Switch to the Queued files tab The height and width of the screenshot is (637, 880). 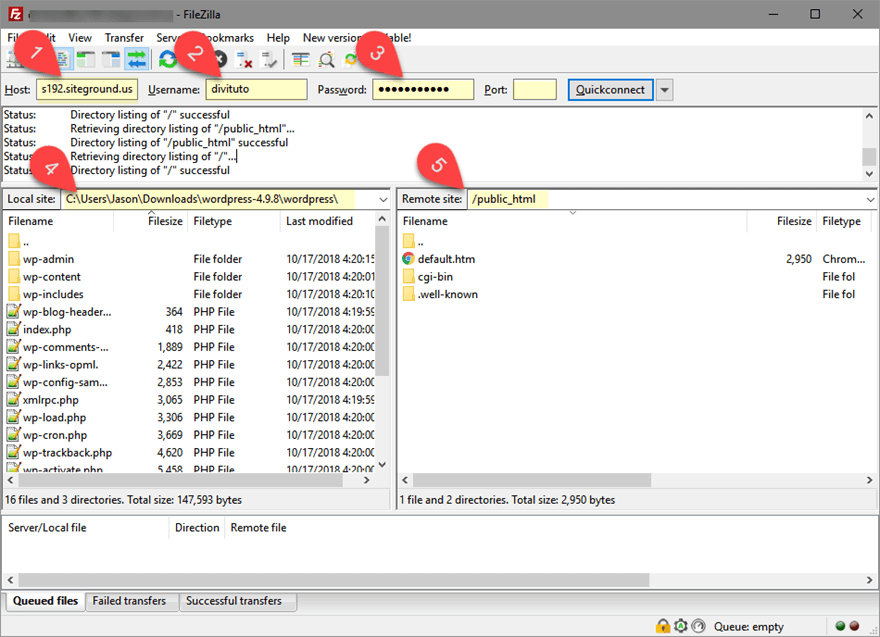[45, 601]
